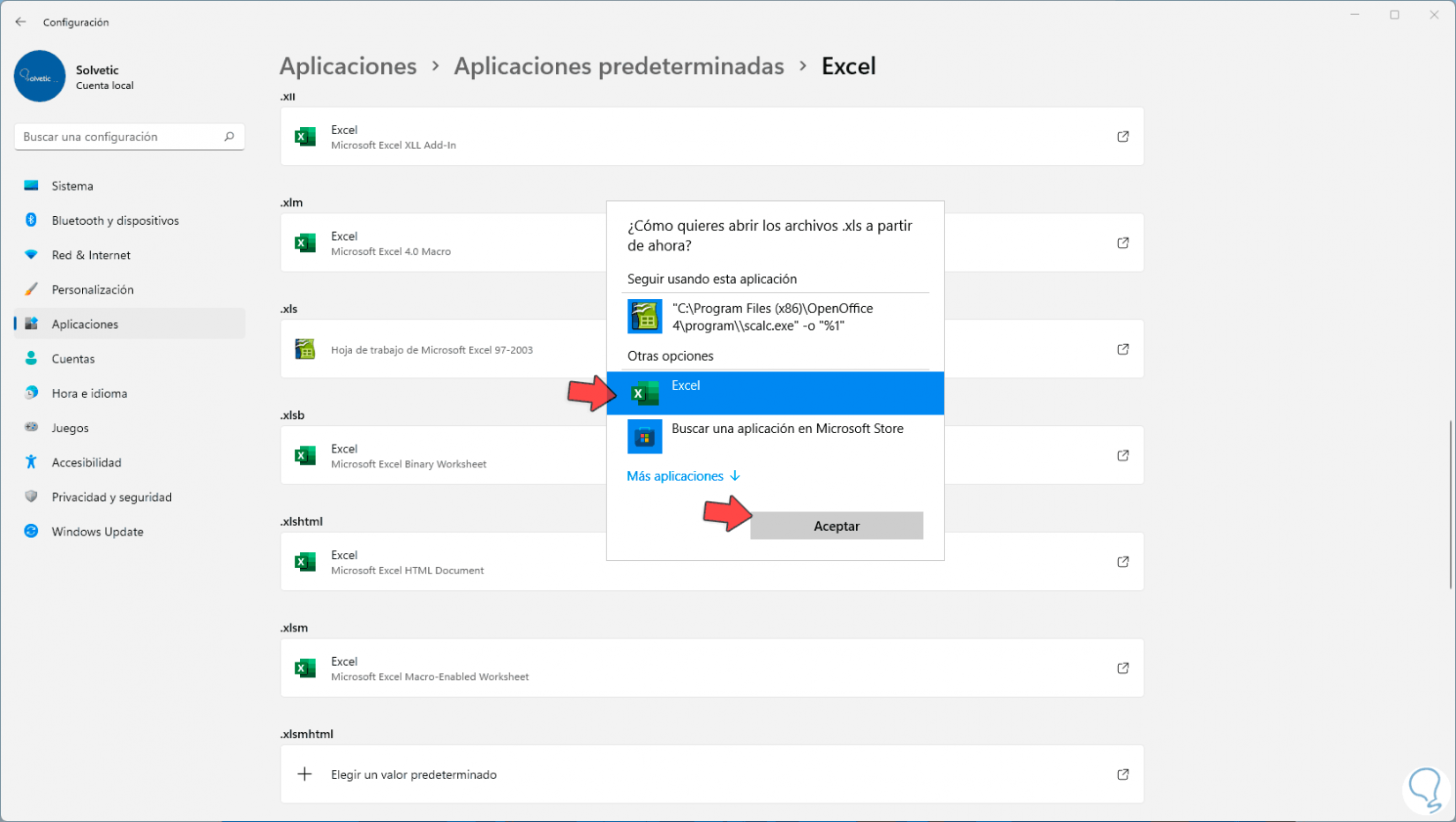Click the Hora e idioma globe icon

32,393
